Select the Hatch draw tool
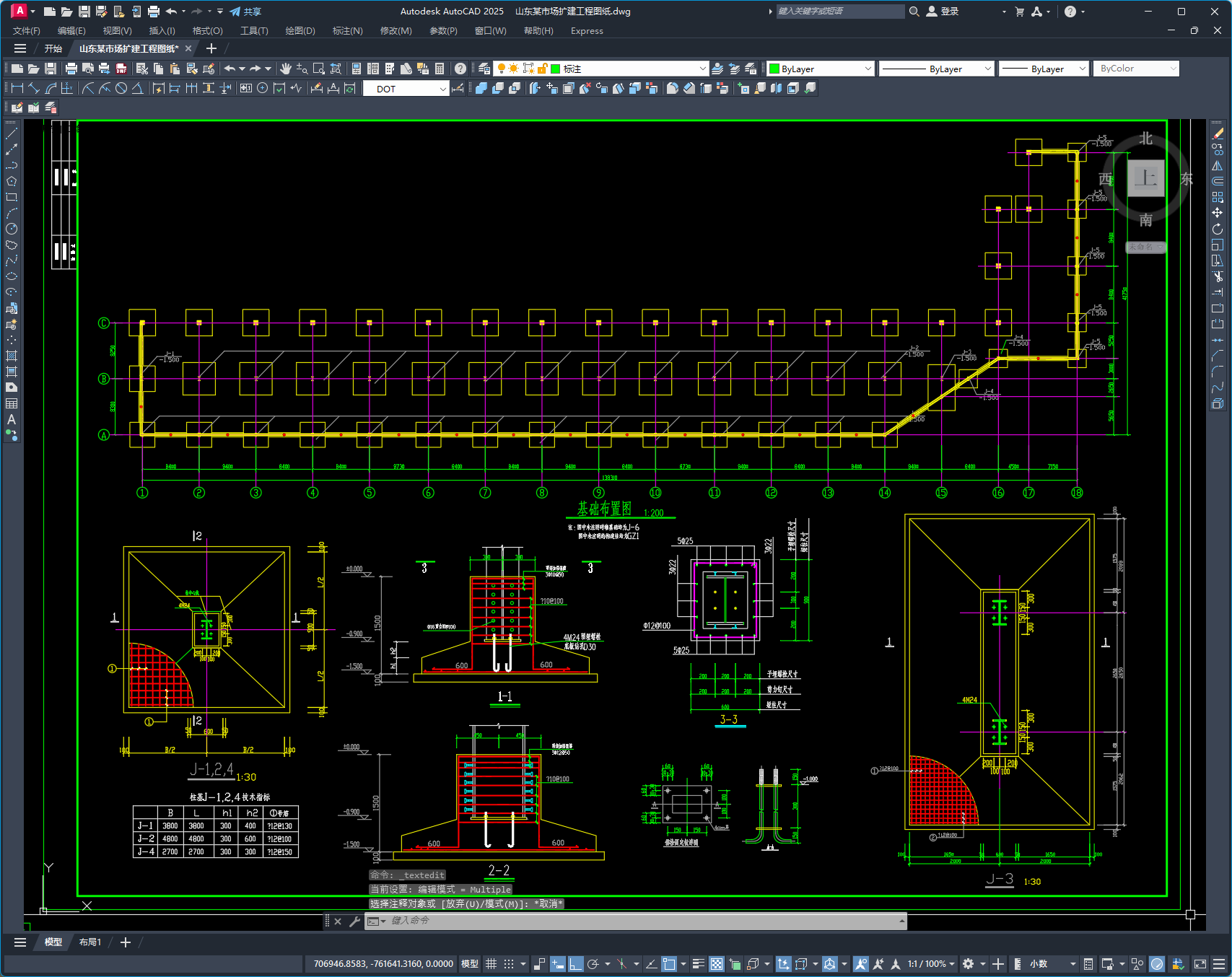 coord(12,356)
